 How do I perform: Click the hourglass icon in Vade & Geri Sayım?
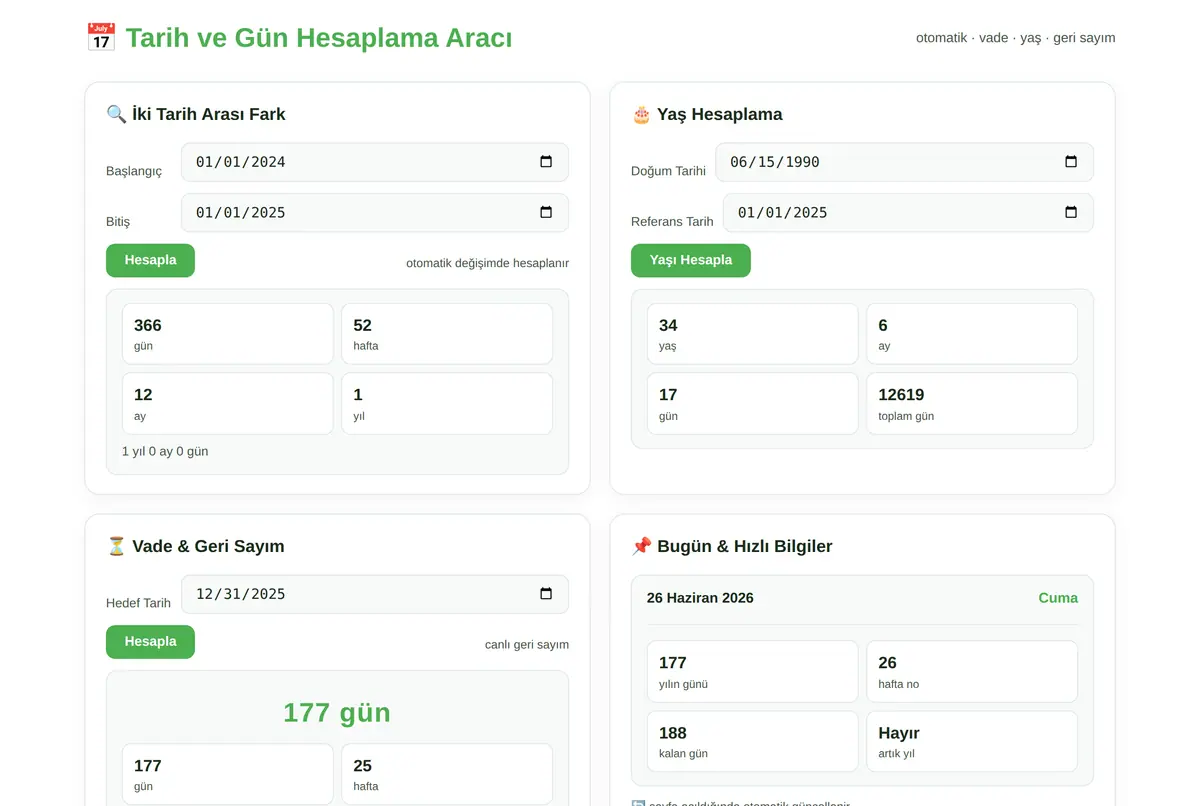[x=116, y=546]
